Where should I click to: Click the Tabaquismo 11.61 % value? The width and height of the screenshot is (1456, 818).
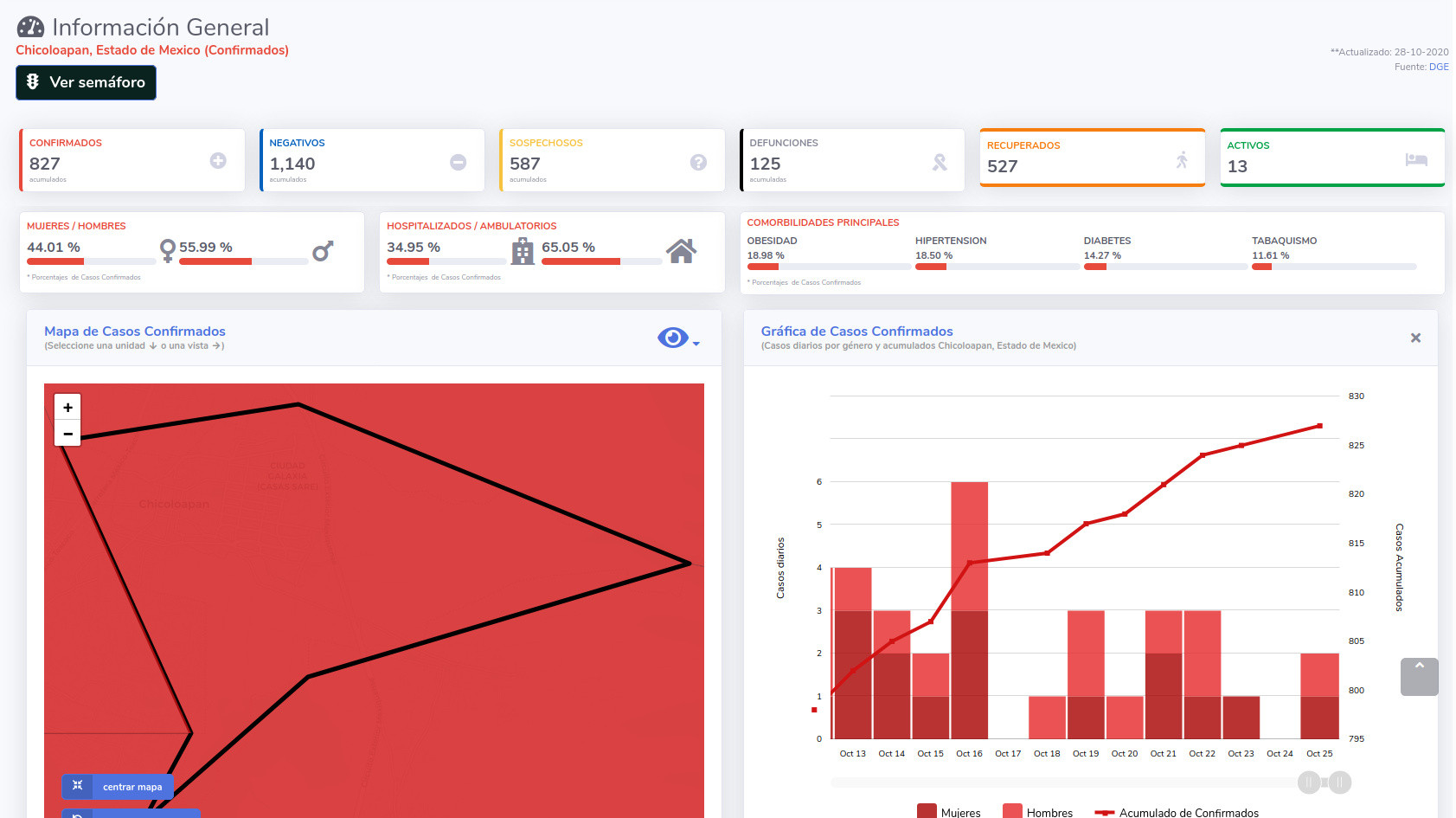click(1270, 255)
